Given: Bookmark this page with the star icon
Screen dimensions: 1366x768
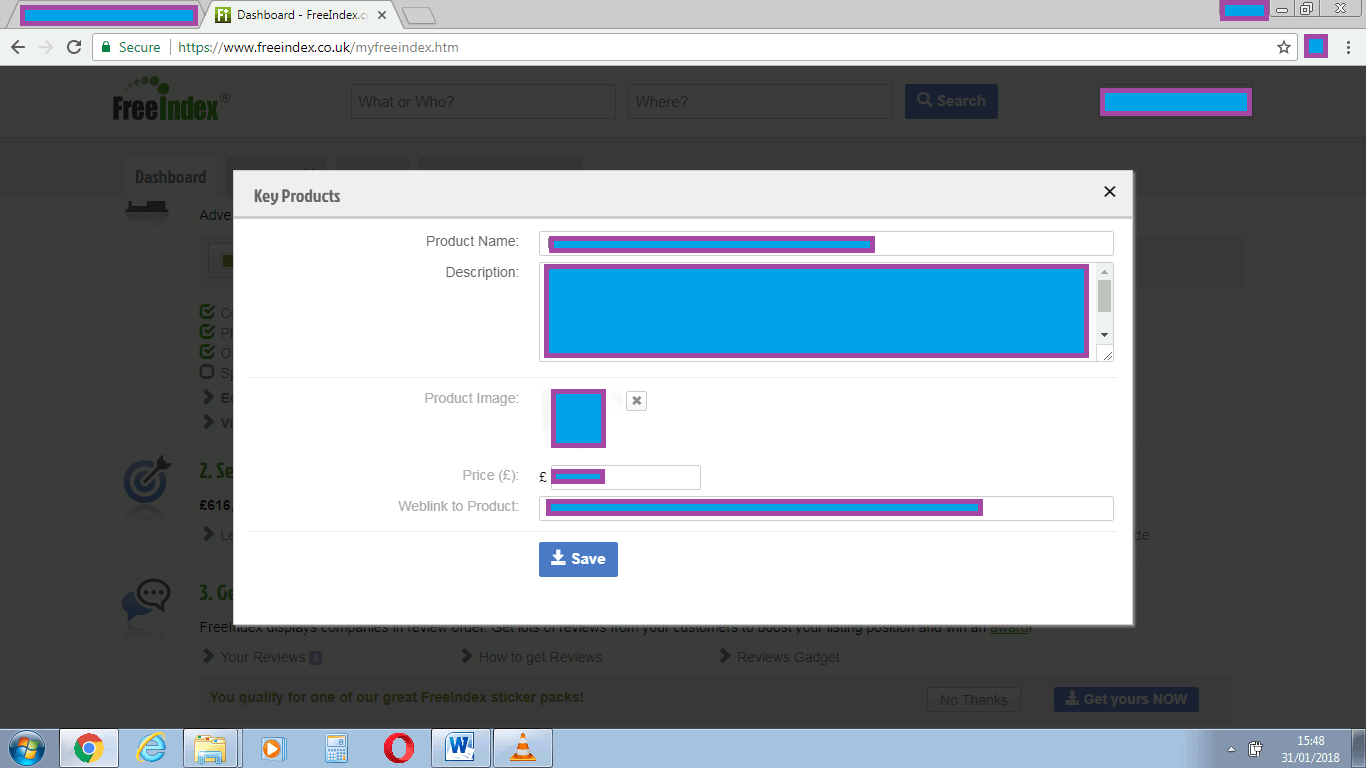Looking at the screenshot, I should point(1284,47).
